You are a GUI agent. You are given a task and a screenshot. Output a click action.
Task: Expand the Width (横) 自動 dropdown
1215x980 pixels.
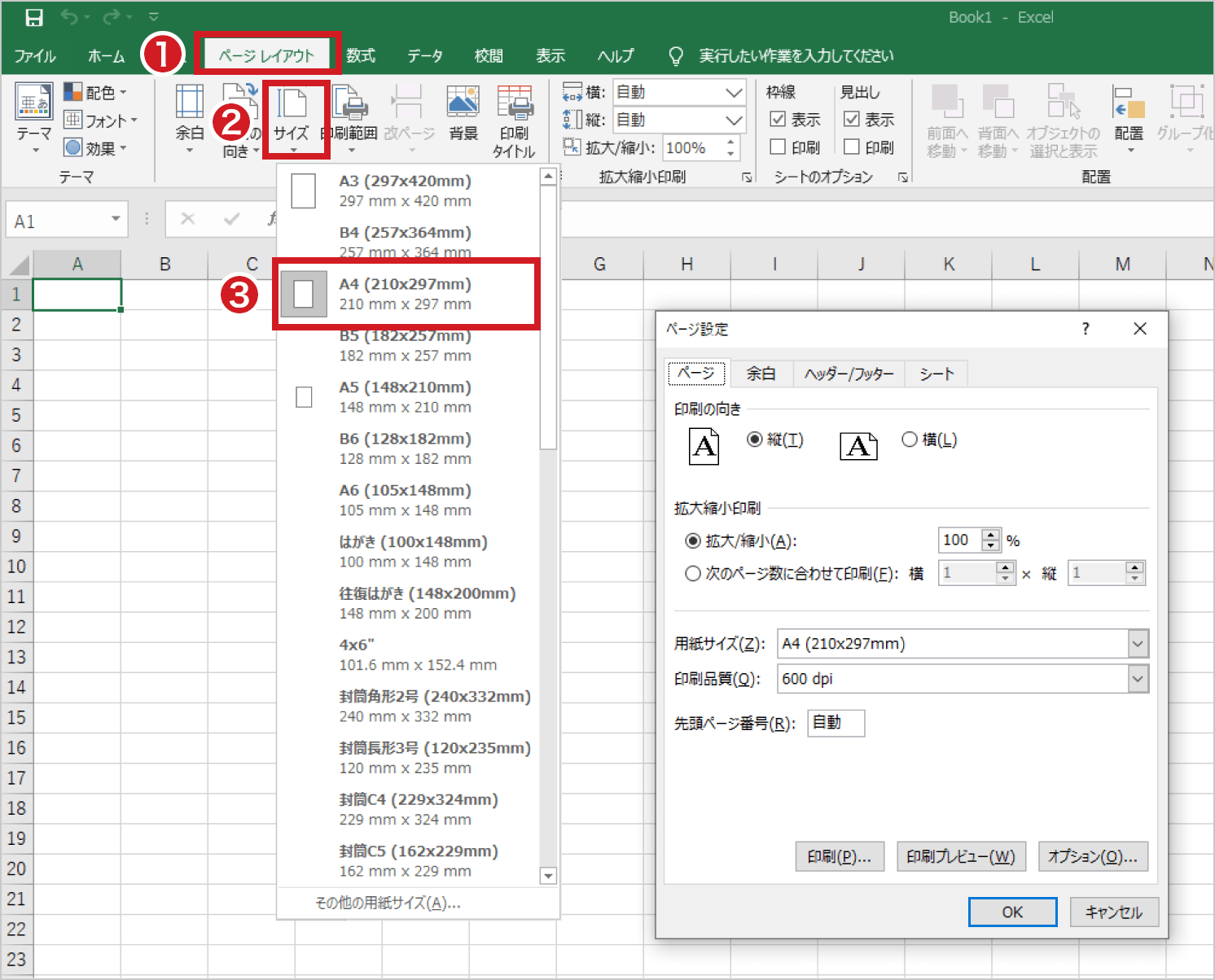(733, 93)
